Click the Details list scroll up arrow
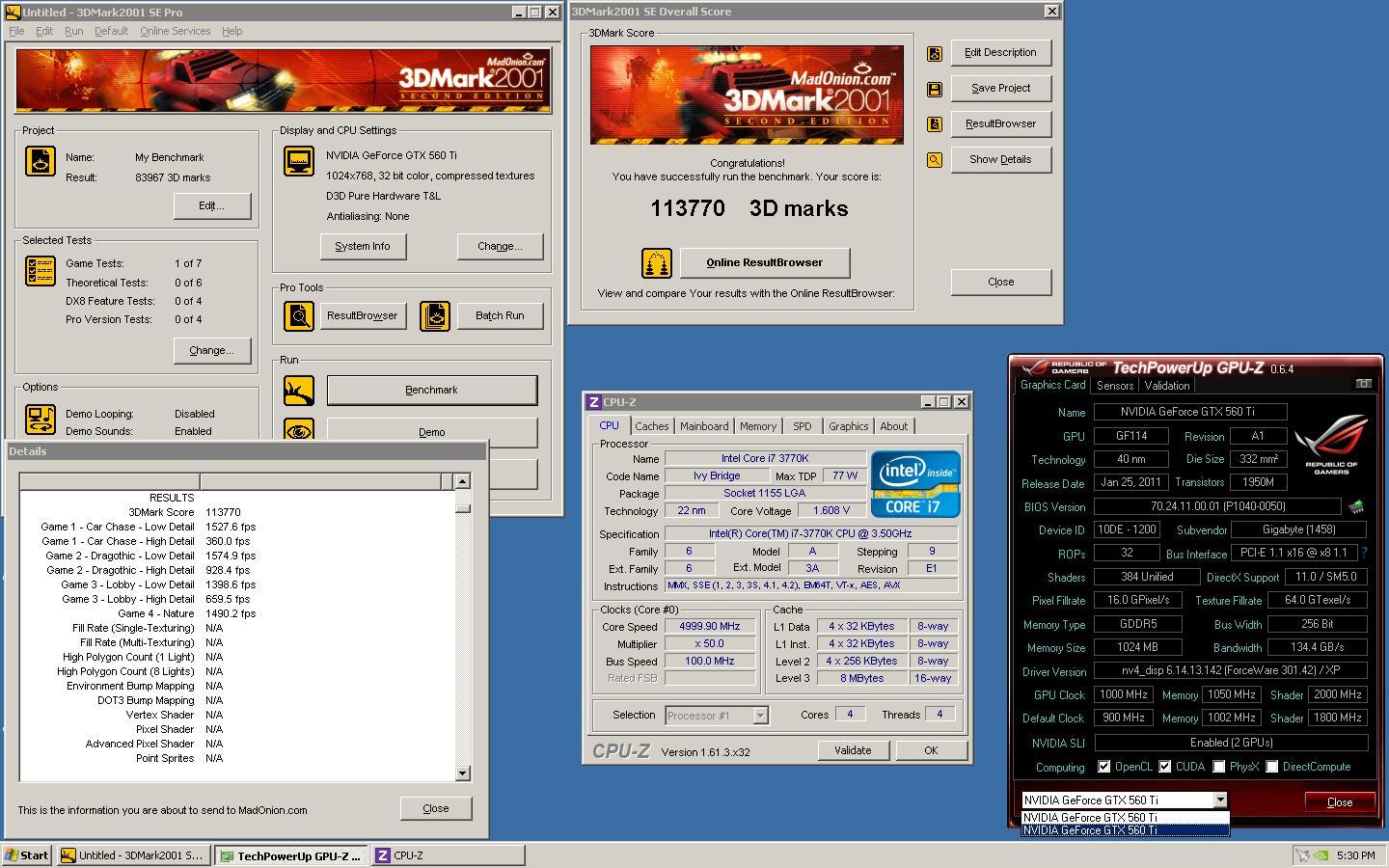 tap(462, 480)
